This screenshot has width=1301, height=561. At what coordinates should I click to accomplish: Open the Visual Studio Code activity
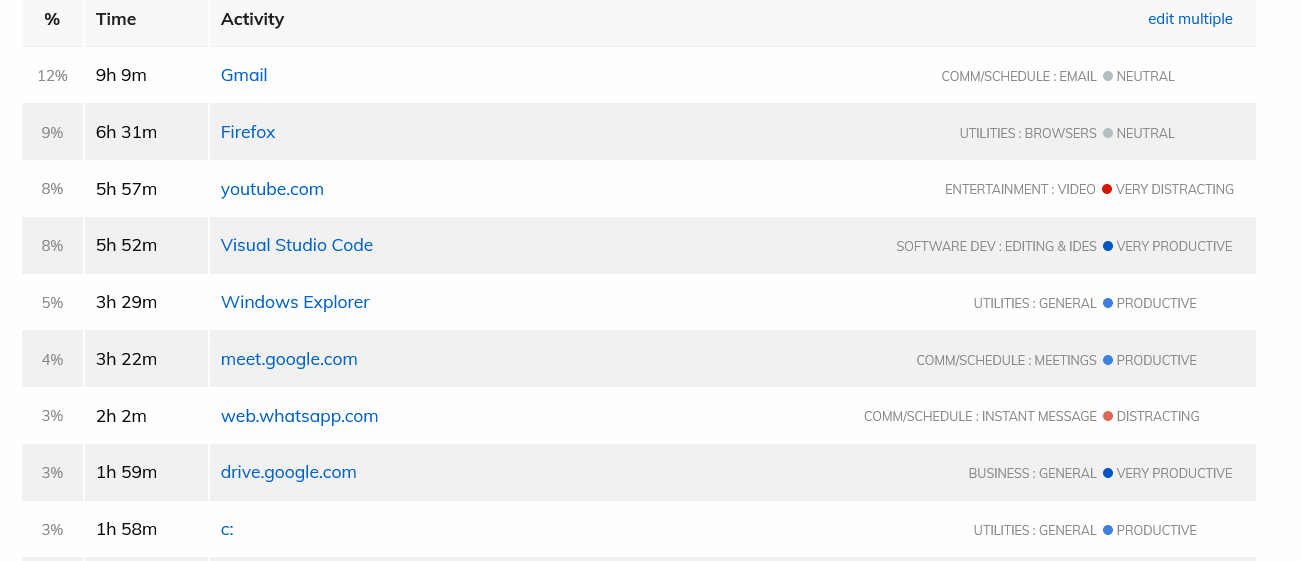pyautogui.click(x=297, y=245)
